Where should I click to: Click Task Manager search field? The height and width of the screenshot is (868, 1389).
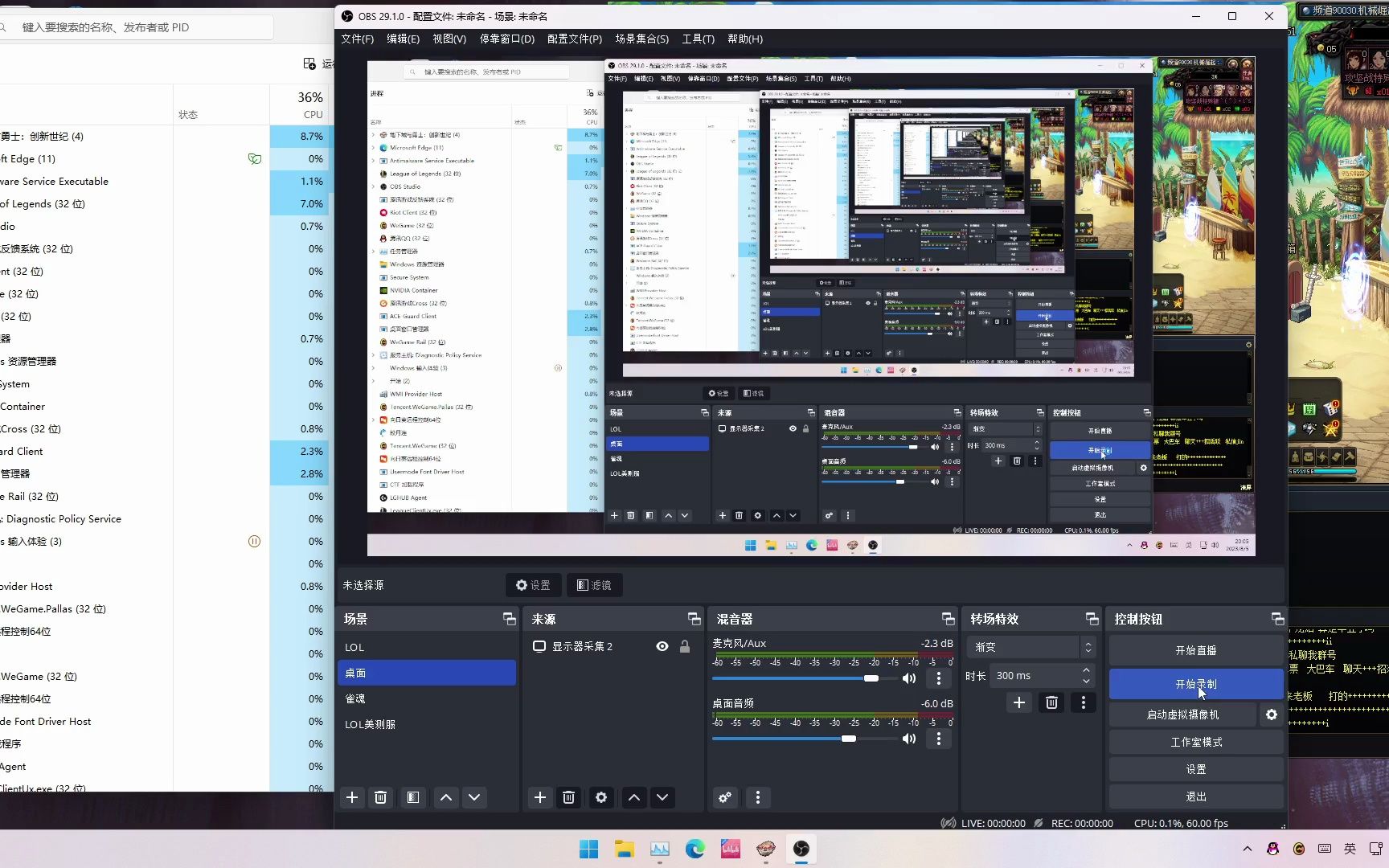coord(137,27)
